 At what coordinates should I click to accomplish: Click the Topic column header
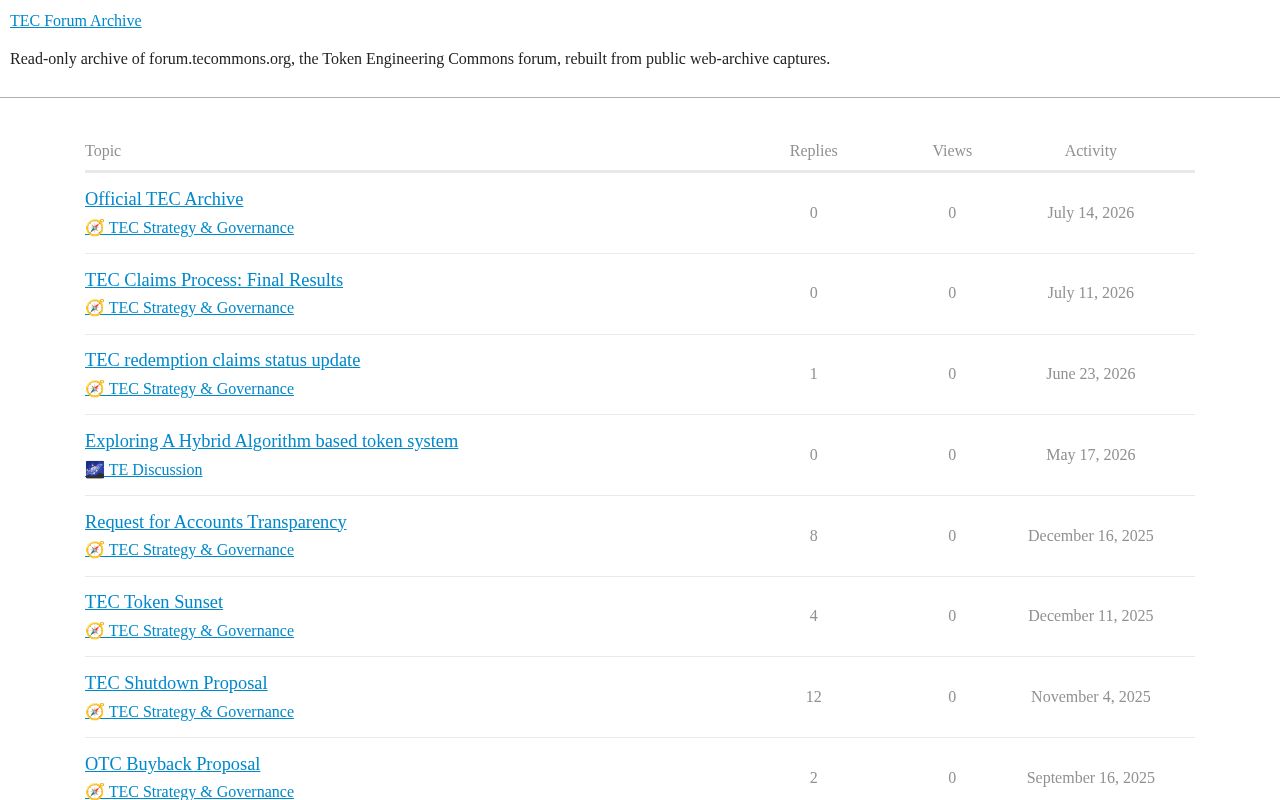pos(103,151)
